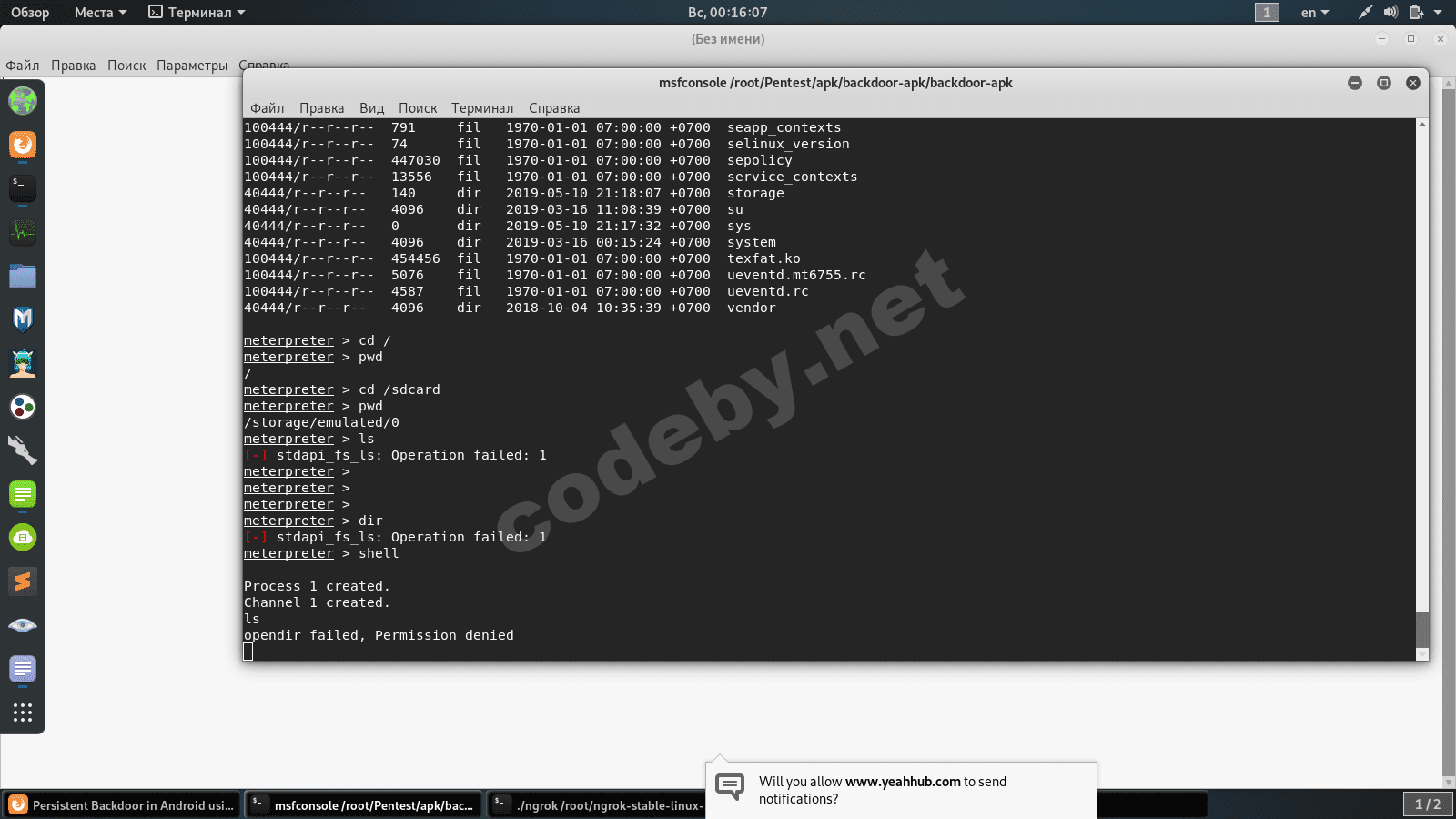Expand the system menu arrow in top bar
Image resolution: width=1456 pixels, height=819 pixels.
1438,13
